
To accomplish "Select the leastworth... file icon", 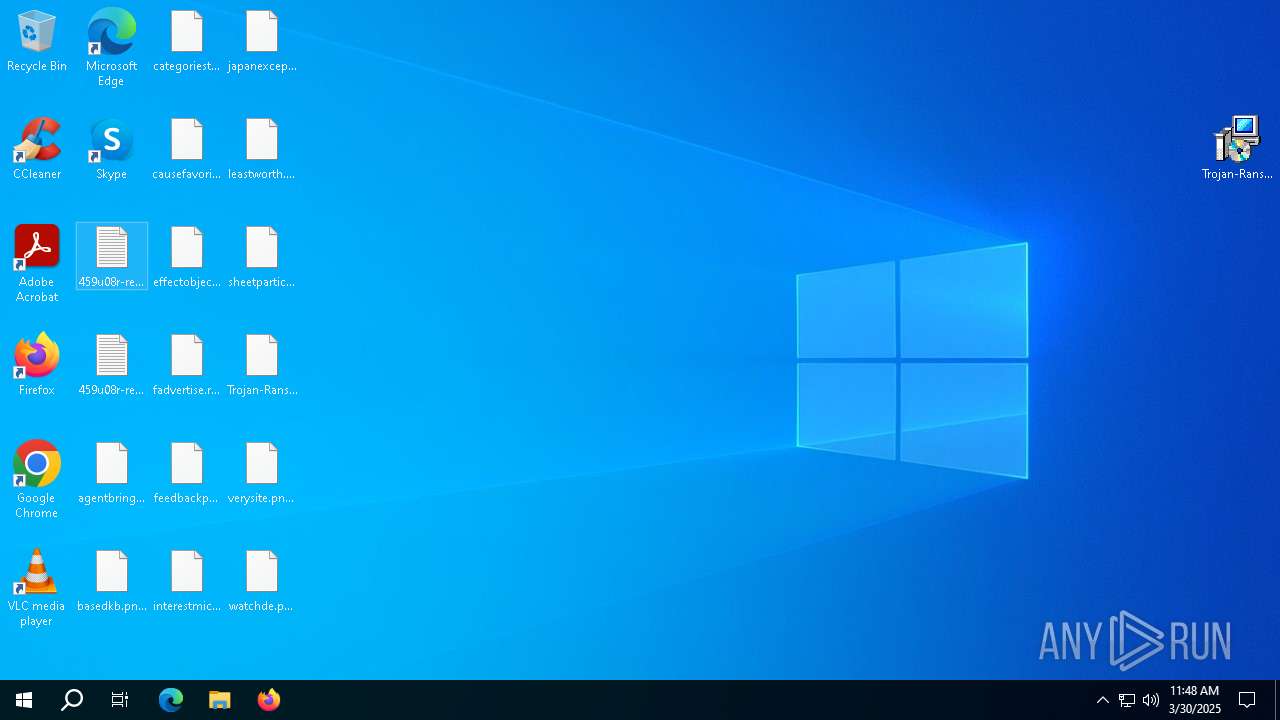I will click(262, 150).
